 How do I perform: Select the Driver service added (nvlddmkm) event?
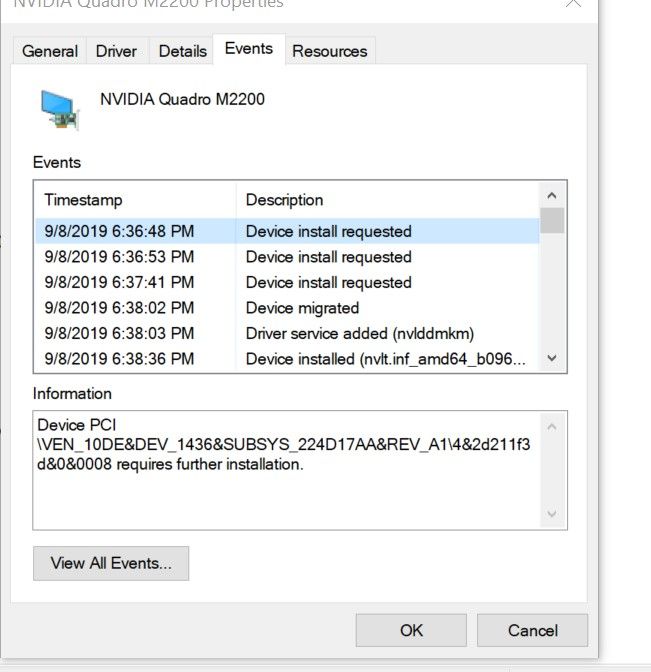[x=287, y=333]
